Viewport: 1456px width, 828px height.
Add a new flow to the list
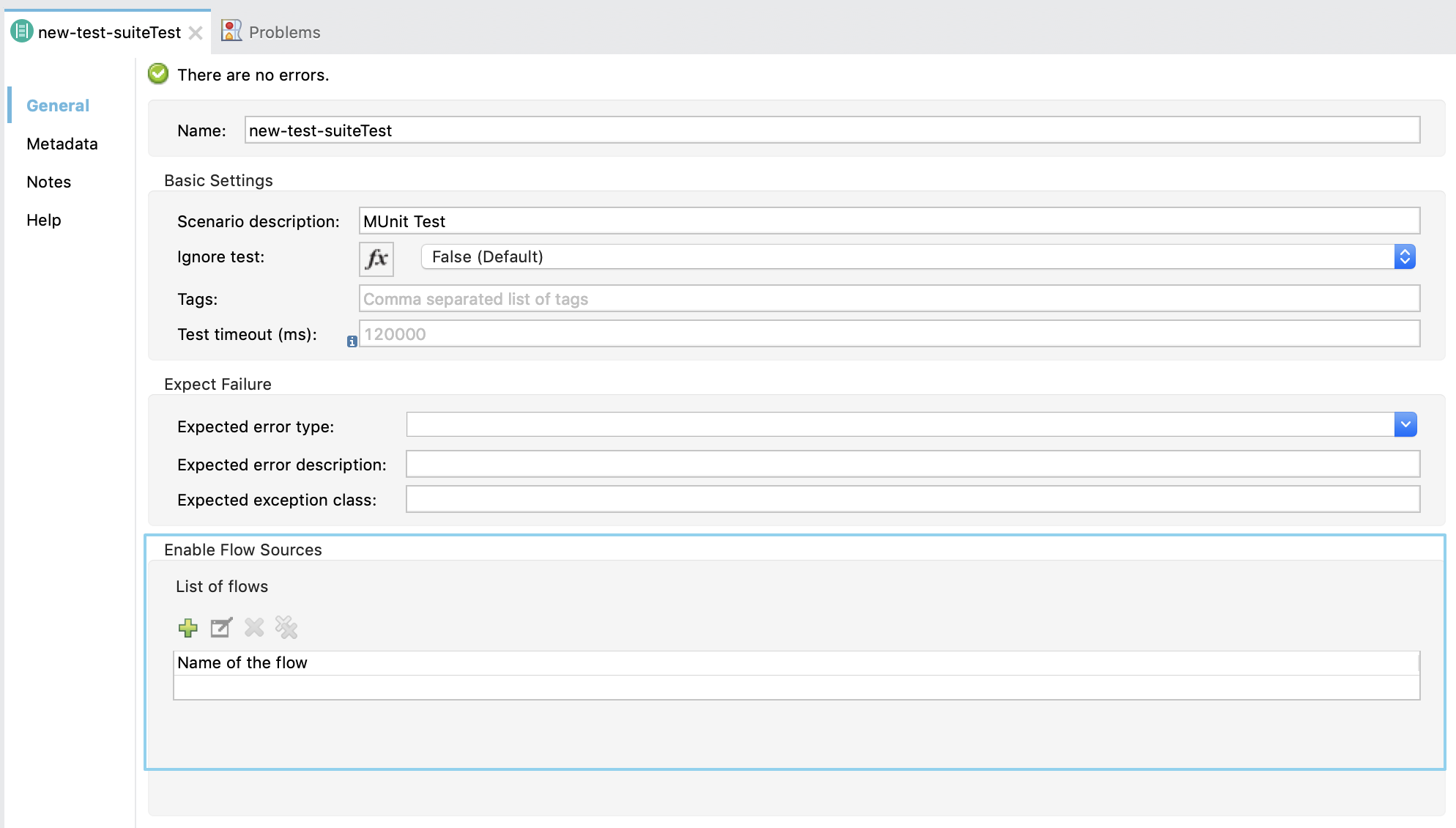point(187,628)
